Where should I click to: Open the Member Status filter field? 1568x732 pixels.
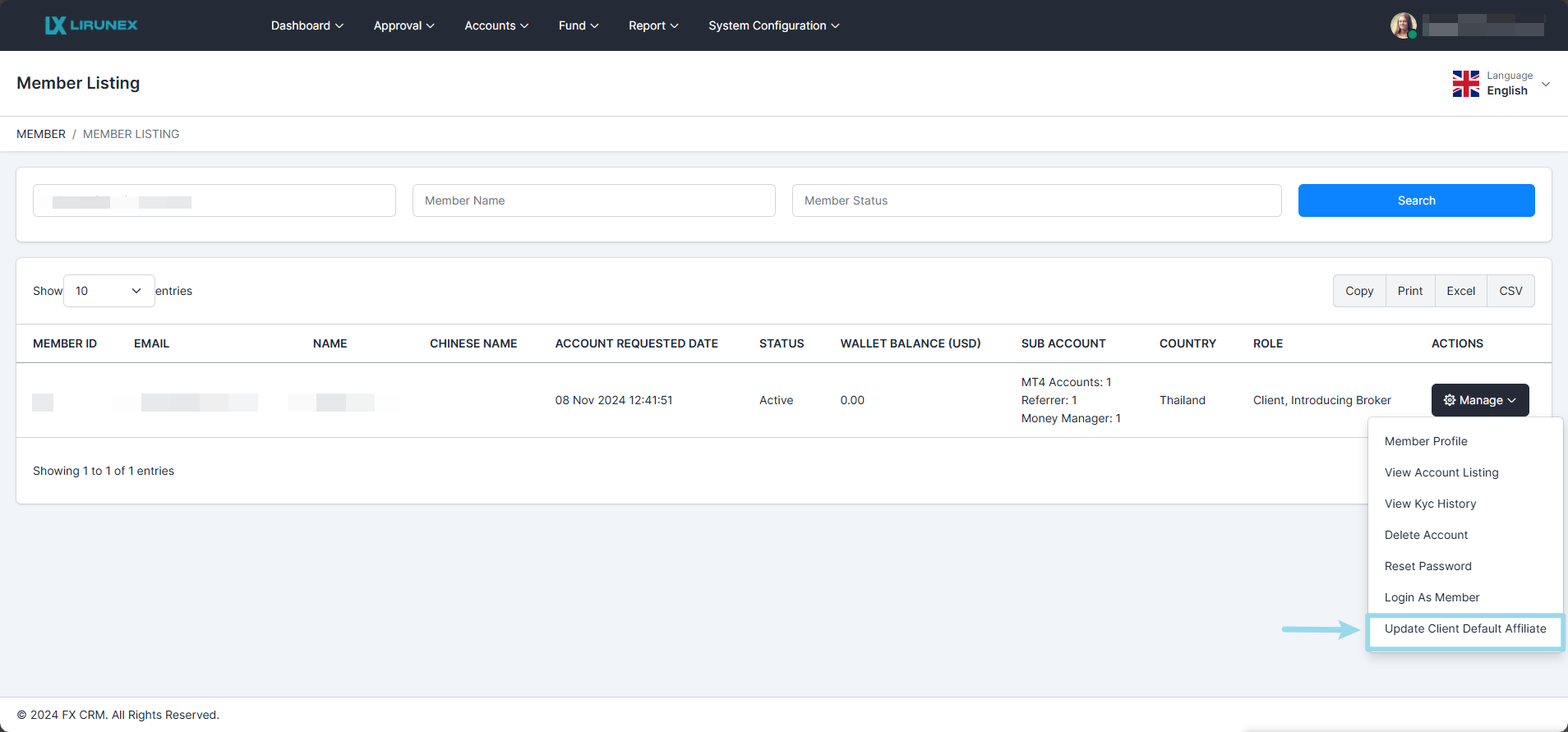click(1036, 200)
